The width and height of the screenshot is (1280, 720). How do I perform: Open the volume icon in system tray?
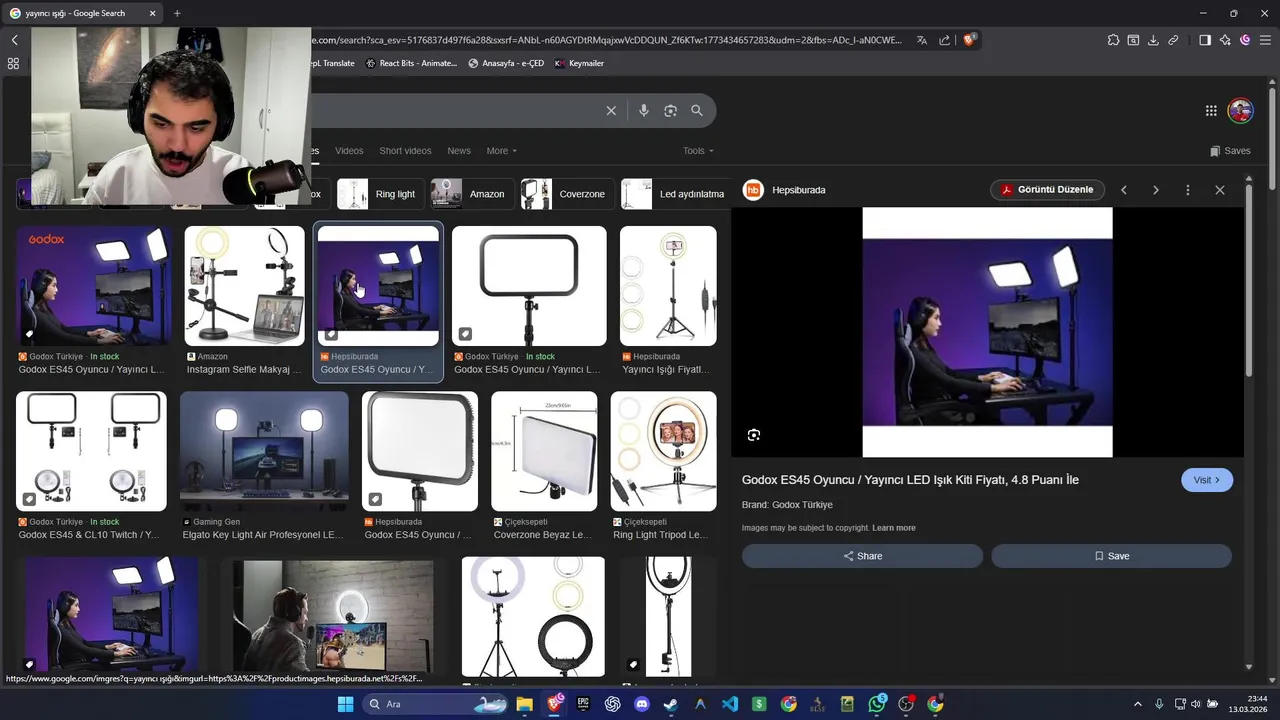[x=1196, y=704]
